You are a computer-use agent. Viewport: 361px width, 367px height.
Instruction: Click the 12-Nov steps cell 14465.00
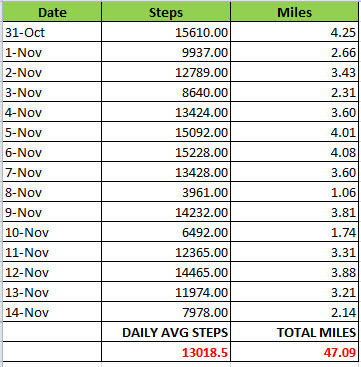pyautogui.click(x=166, y=272)
